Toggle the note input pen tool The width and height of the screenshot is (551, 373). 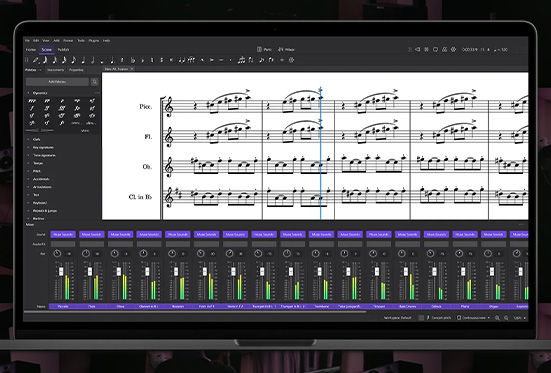[35, 60]
